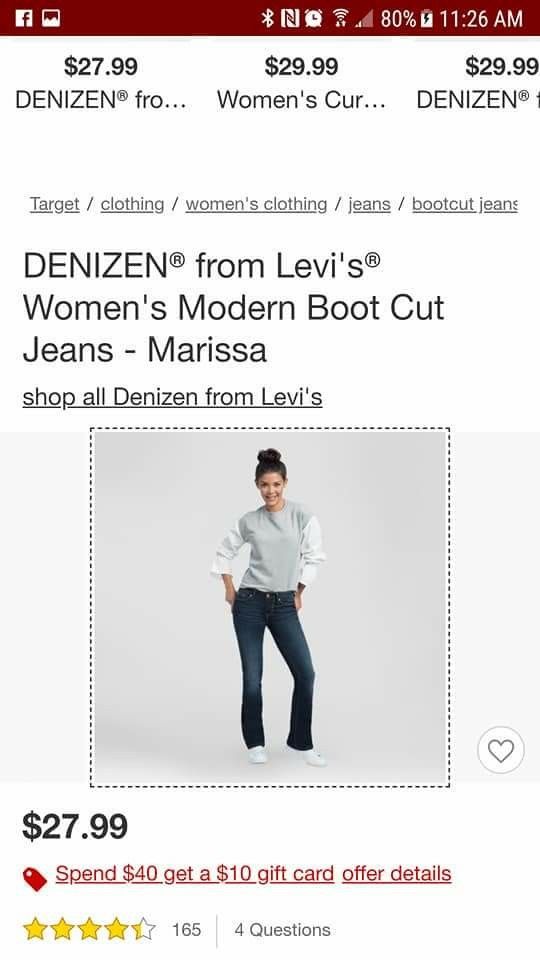Tap the battery status icon
Screen dimensions: 540x960
[427, 19]
